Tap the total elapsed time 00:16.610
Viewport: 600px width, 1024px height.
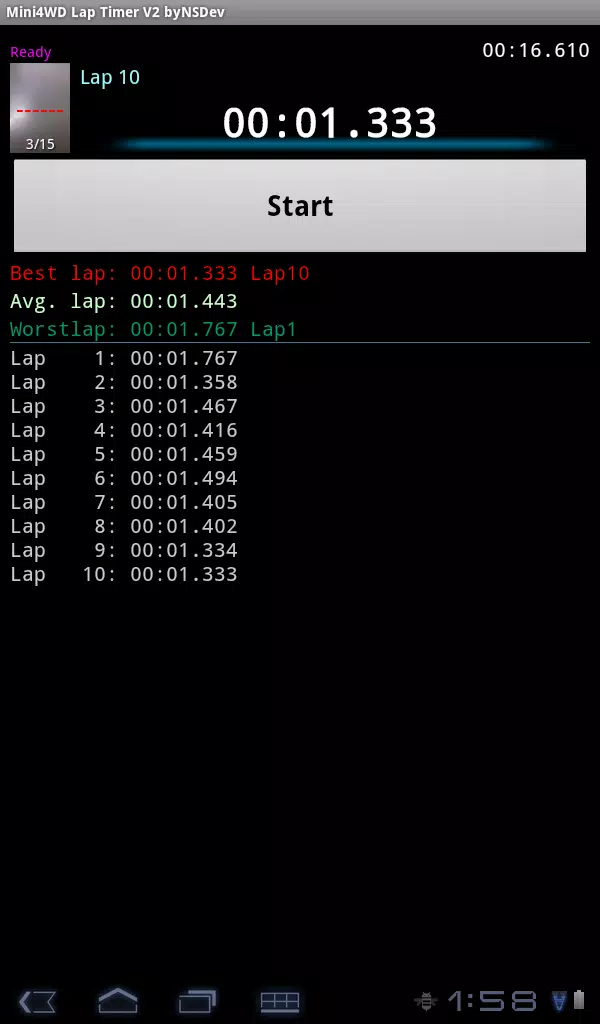tap(536, 50)
